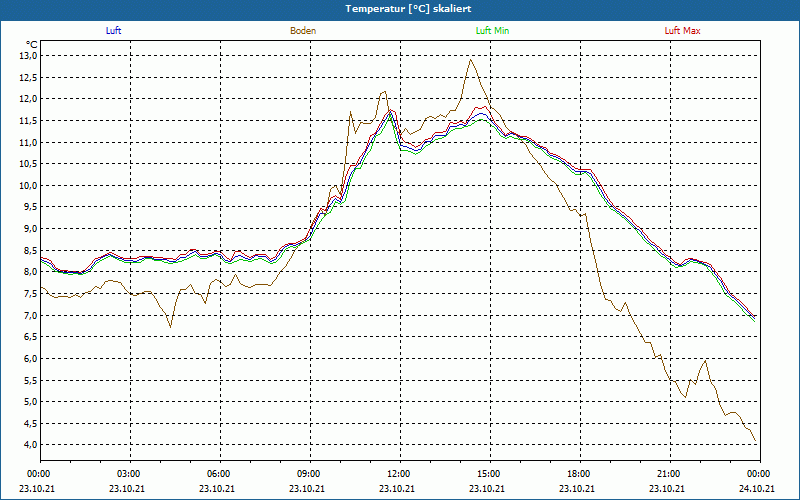Click the '12,0' y-axis value
This screenshot has height=500, width=800.
tap(29, 98)
